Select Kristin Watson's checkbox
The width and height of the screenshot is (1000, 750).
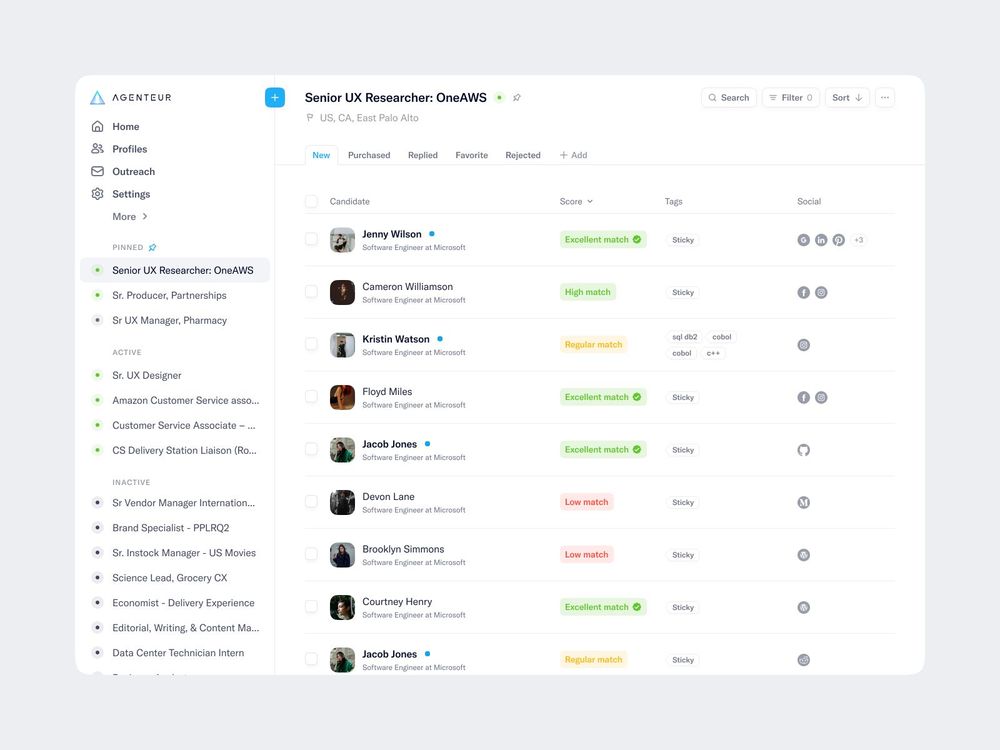(x=311, y=344)
